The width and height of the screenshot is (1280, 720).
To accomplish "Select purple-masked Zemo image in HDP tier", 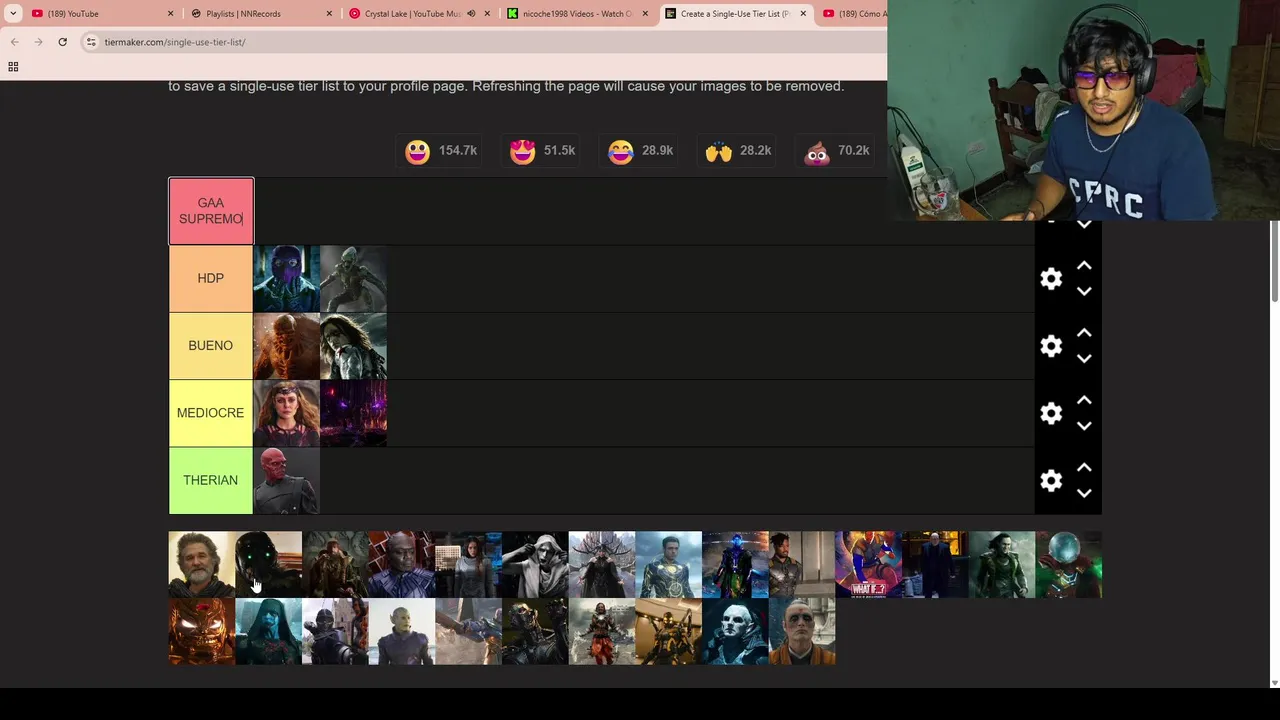I will (286, 279).
